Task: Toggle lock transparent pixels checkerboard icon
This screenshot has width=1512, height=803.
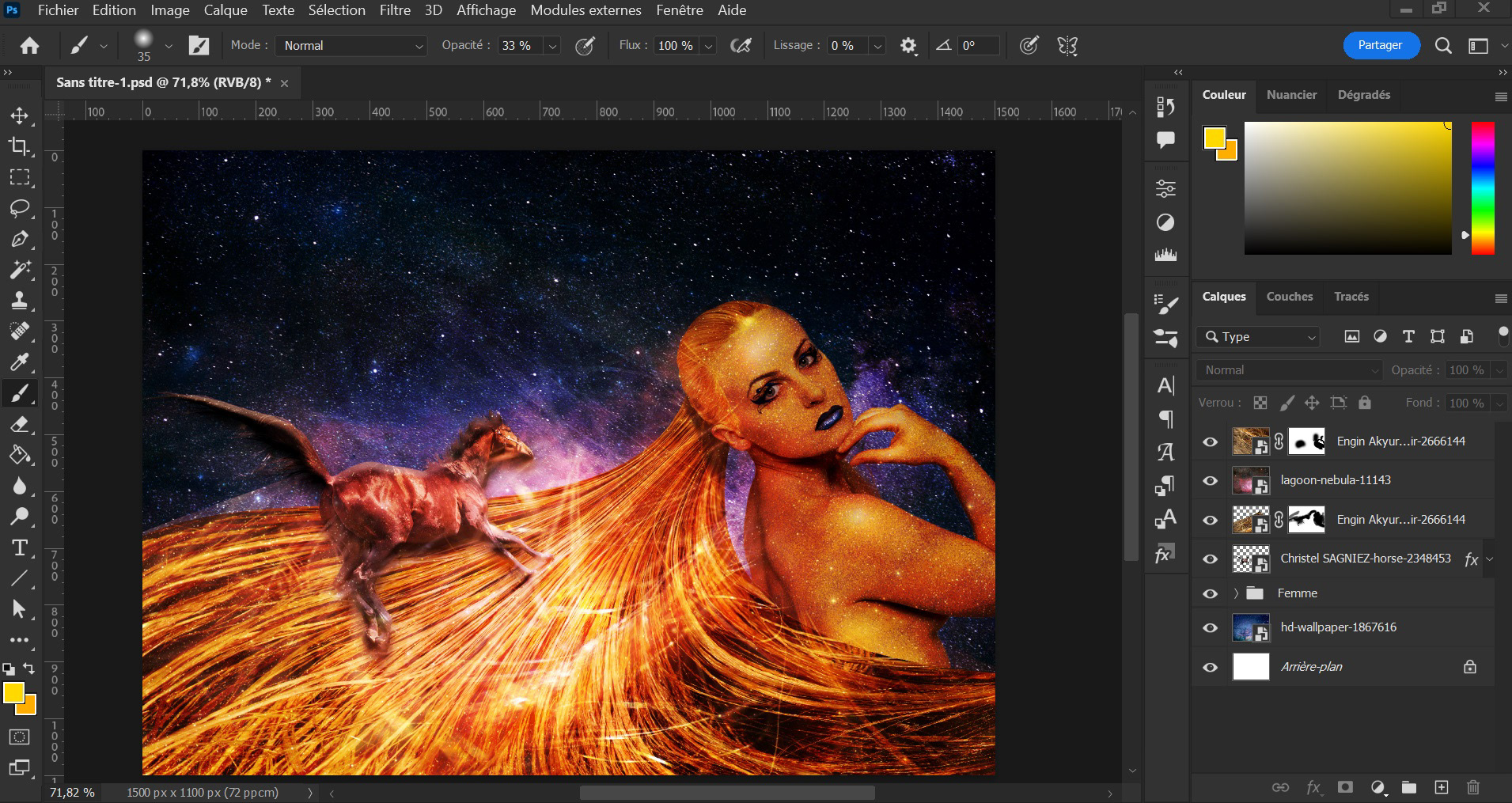Action: [1260, 403]
